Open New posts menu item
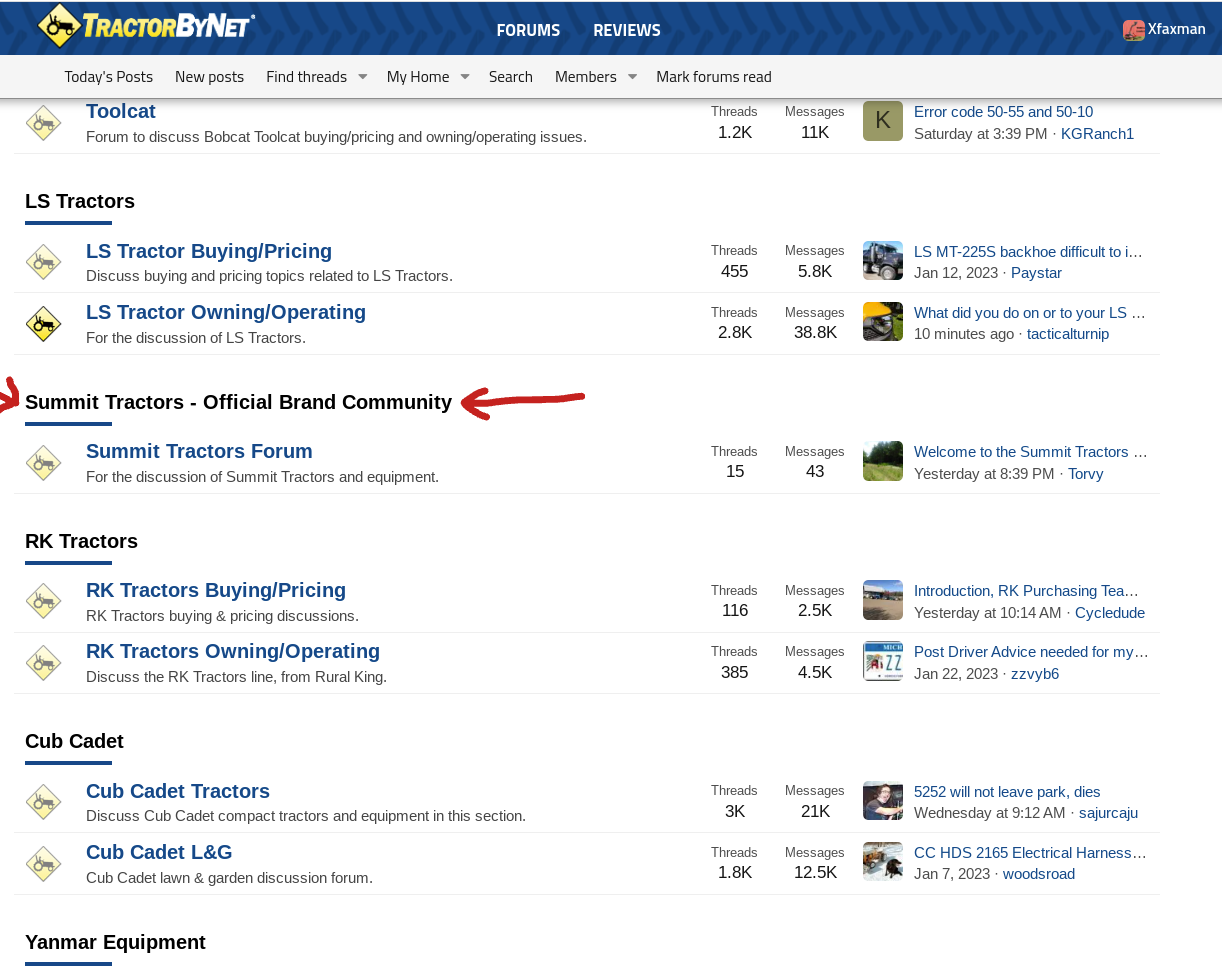Screen dimensions: 1222x966 tap(209, 77)
